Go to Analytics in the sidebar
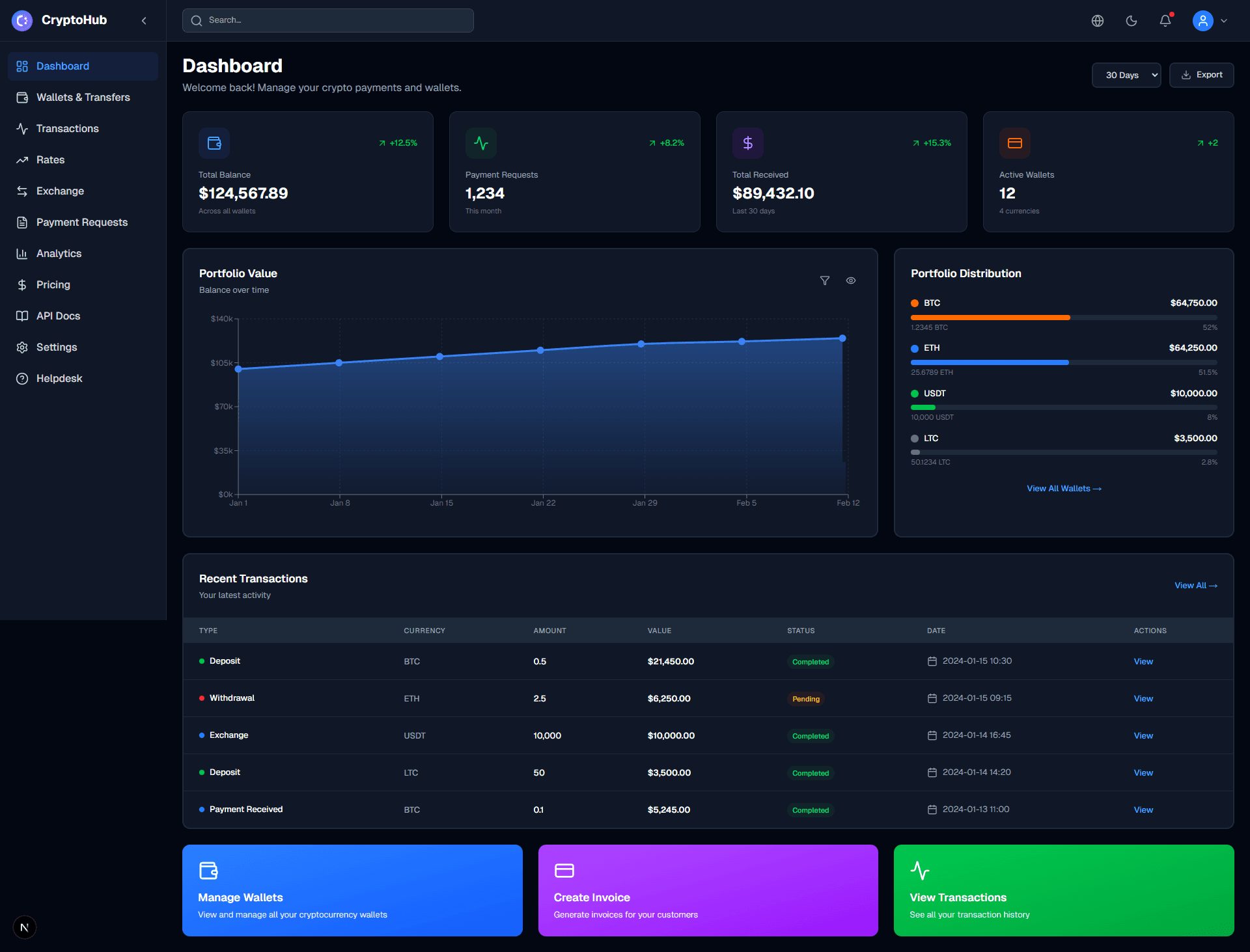The width and height of the screenshot is (1250, 952). coord(59,254)
